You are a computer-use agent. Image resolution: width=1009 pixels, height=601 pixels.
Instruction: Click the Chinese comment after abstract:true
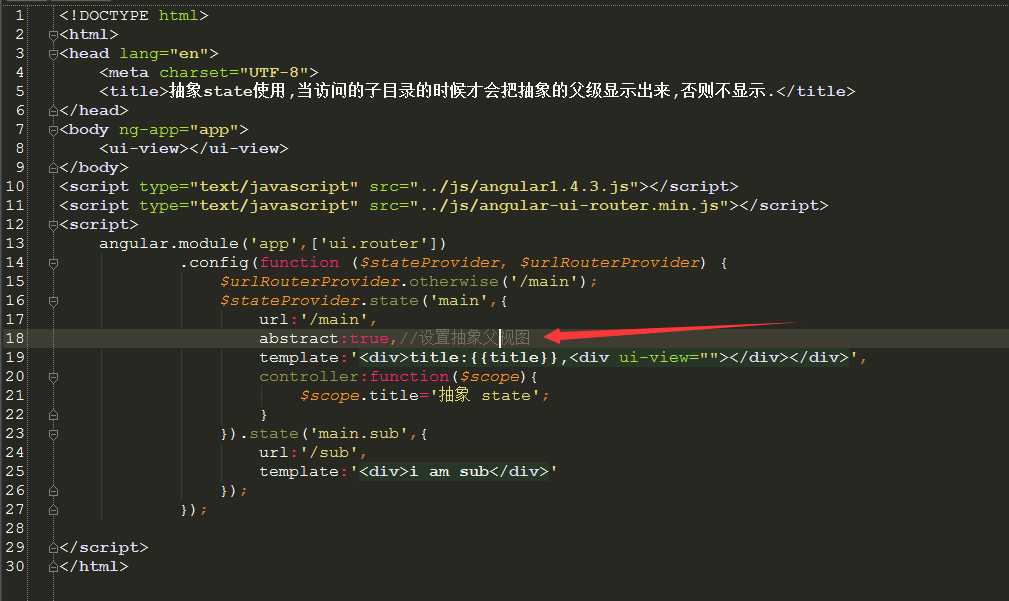[x=465, y=338]
